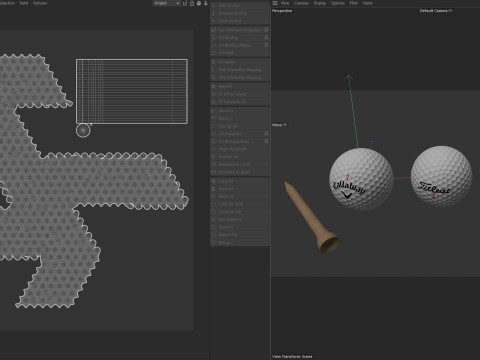Apply the Max UV command
Screen dimensions: 480x360
[240, 86]
